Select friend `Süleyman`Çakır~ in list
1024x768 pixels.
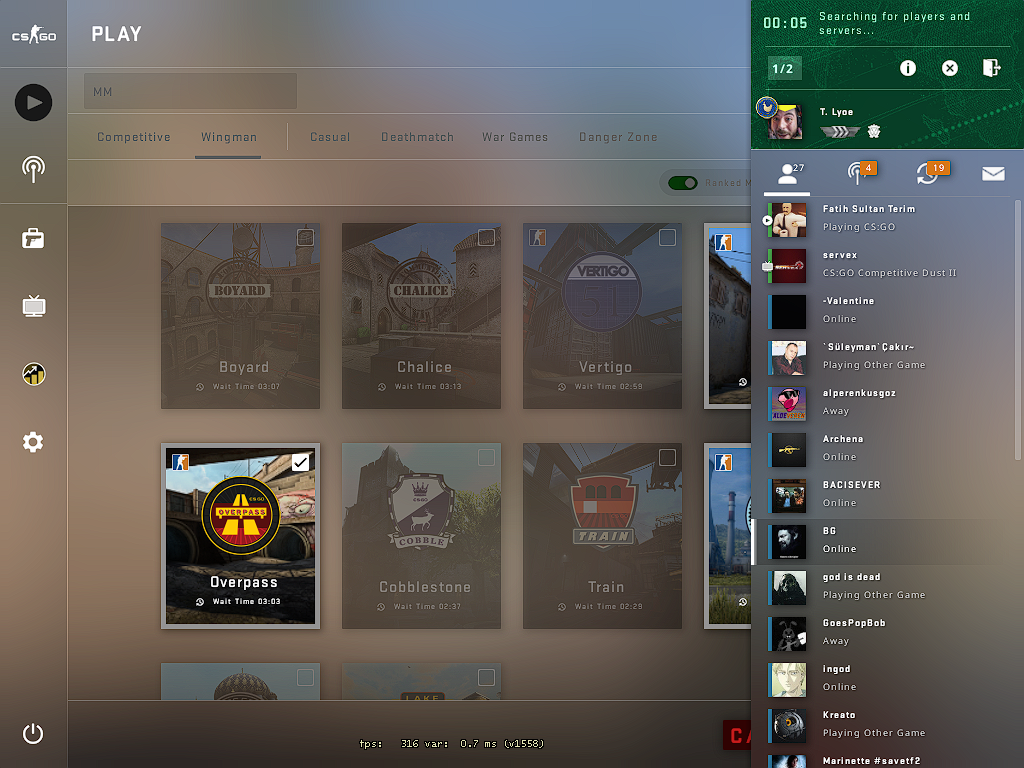tap(887, 358)
